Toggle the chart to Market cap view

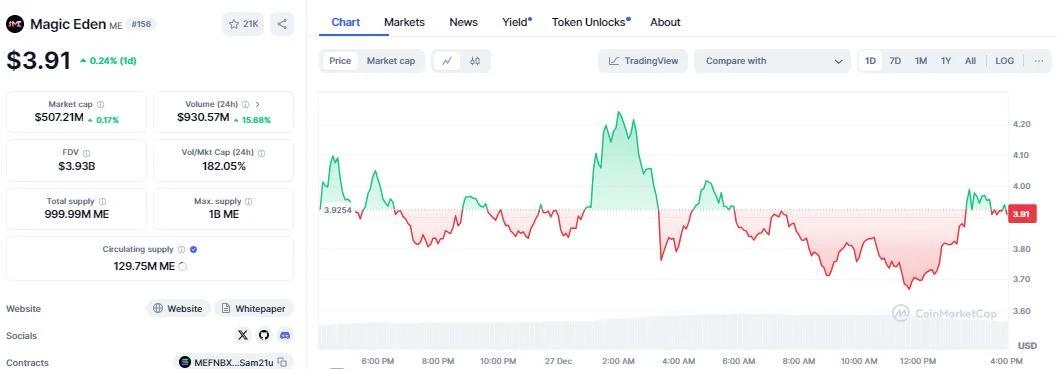[391, 61]
